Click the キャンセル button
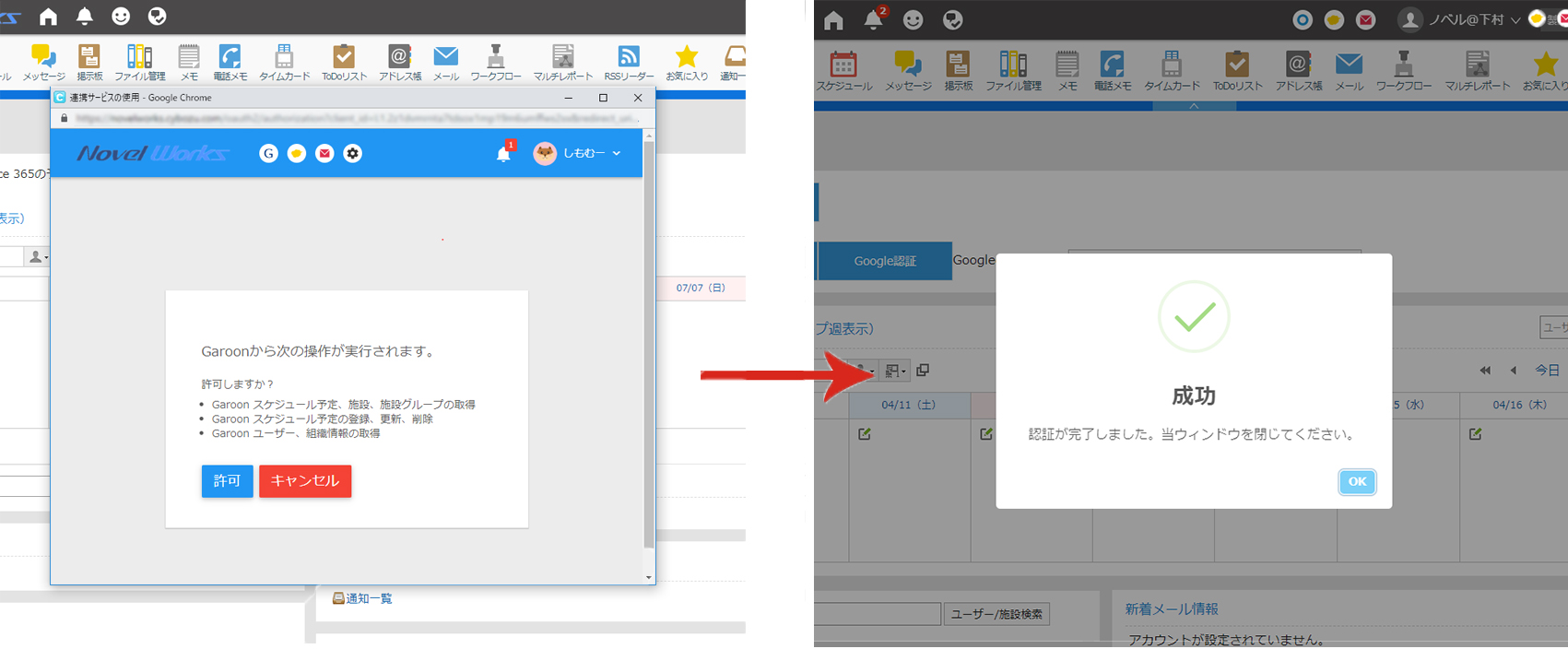This screenshot has height=649, width=1568. click(x=305, y=481)
